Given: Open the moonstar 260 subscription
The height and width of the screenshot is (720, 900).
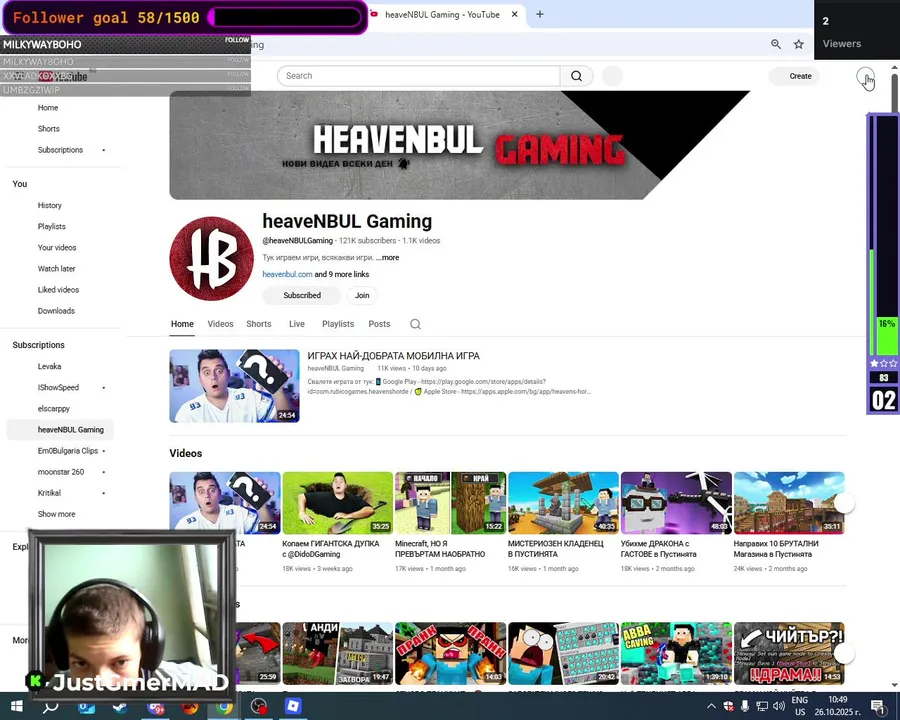Looking at the screenshot, I should 61,472.
